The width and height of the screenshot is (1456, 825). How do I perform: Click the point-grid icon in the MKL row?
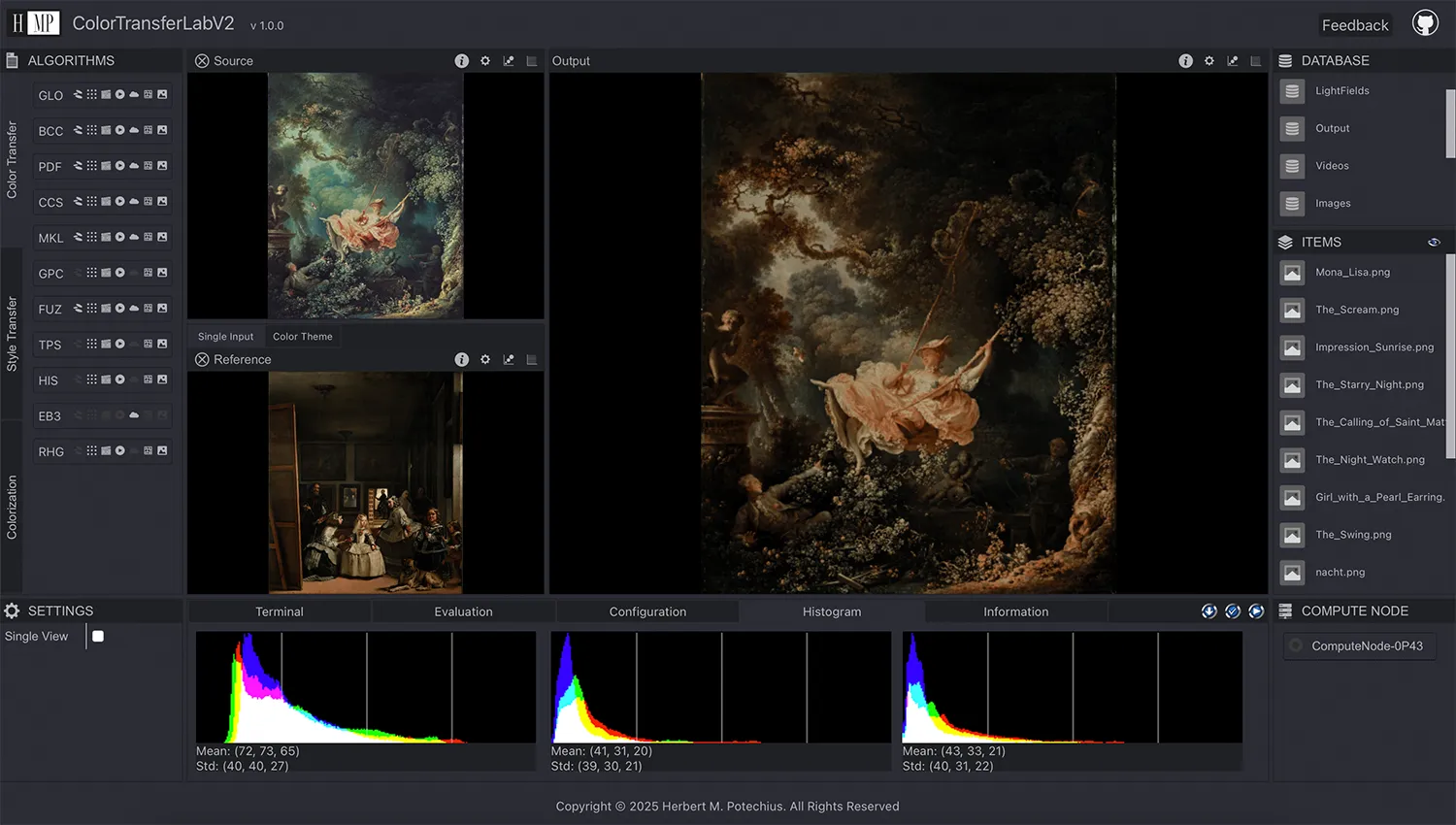point(92,237)
